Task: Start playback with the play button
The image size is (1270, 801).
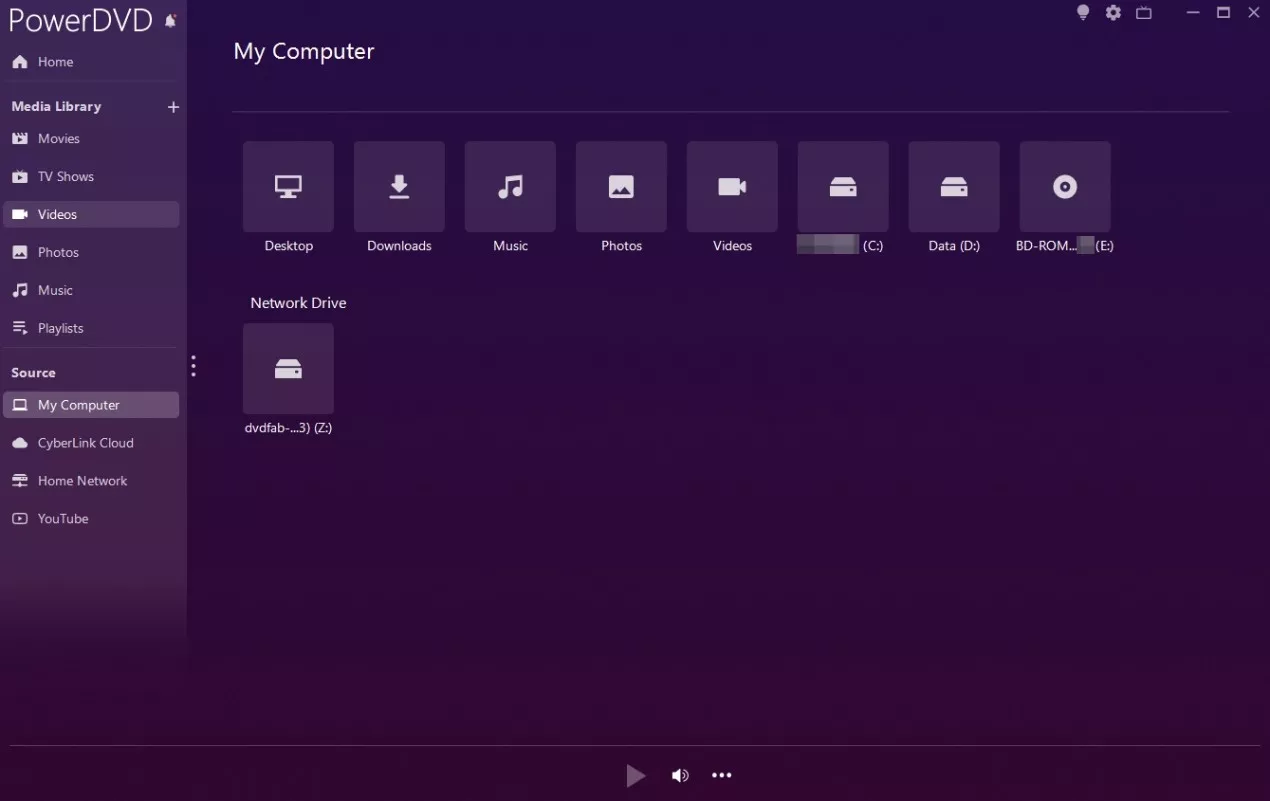Action: coord(635,775)
